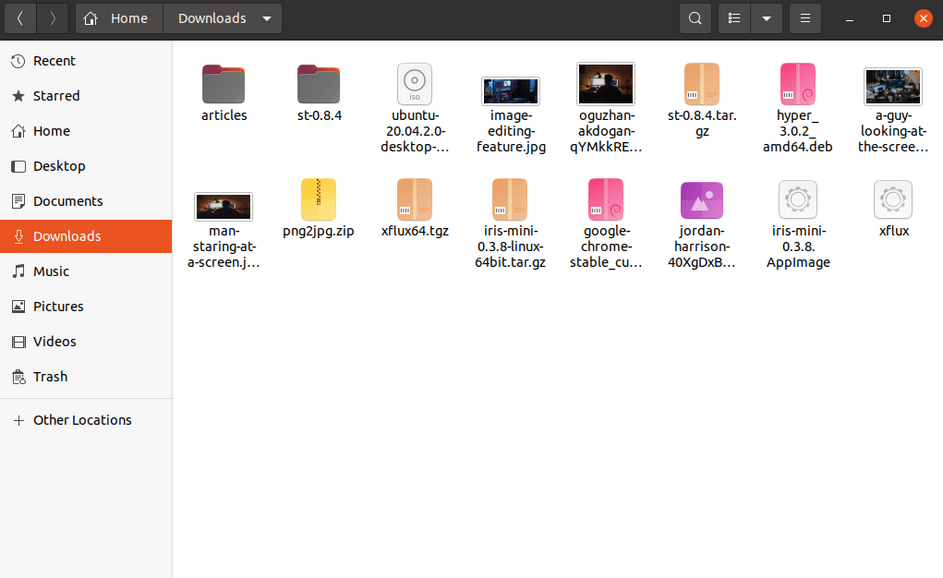Open Documents in the sidebar
The height and width of the screenshot is (578, 943).
86,201
